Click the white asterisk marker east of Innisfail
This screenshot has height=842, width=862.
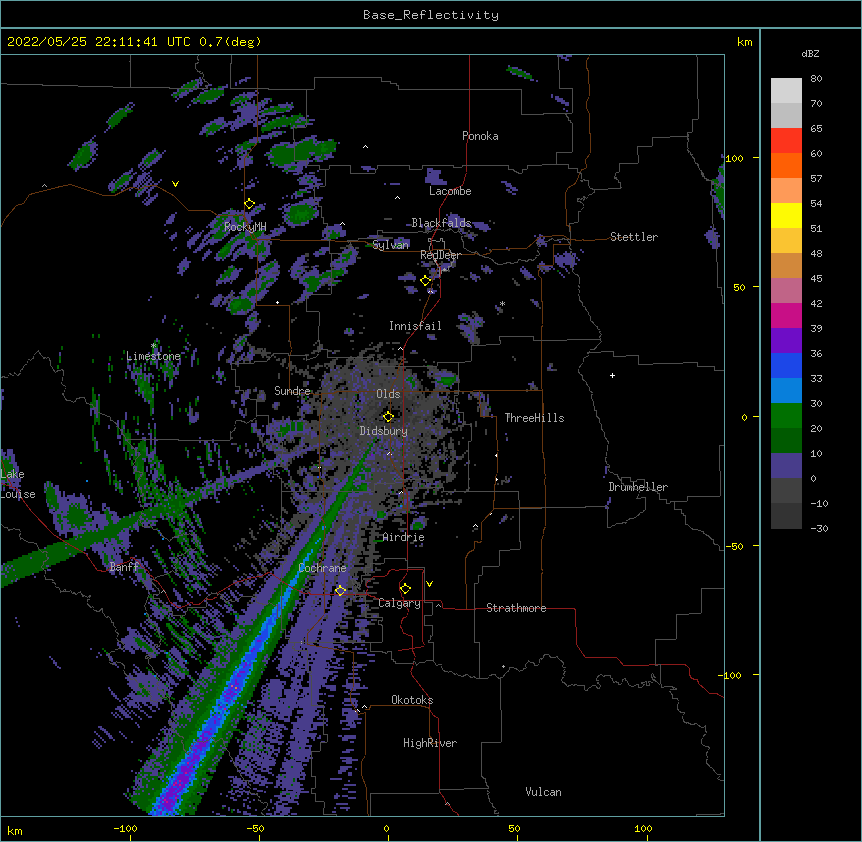coord(502,304)
